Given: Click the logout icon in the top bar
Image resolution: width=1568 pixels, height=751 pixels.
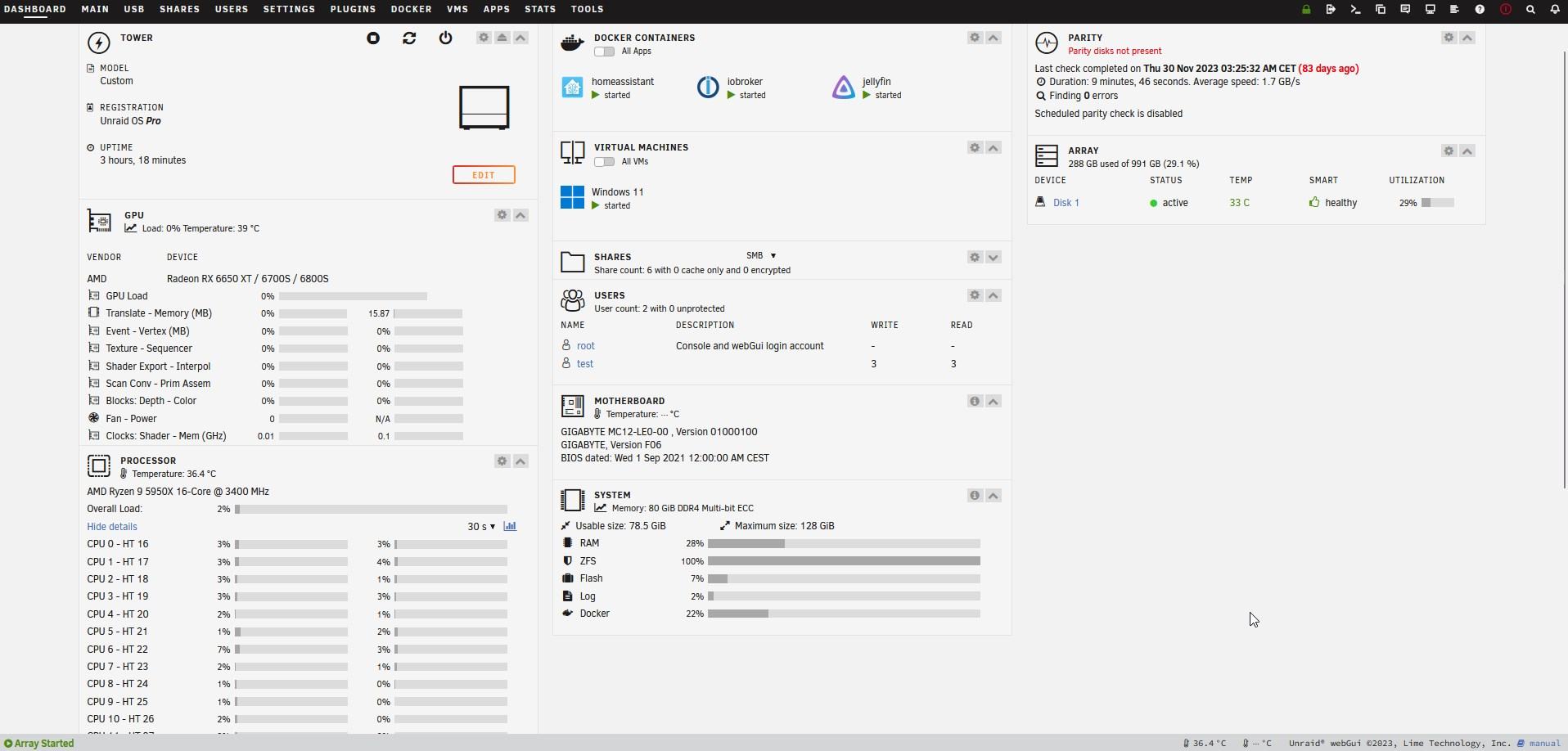Looking at the screenshot, I should pos(1331,10).
